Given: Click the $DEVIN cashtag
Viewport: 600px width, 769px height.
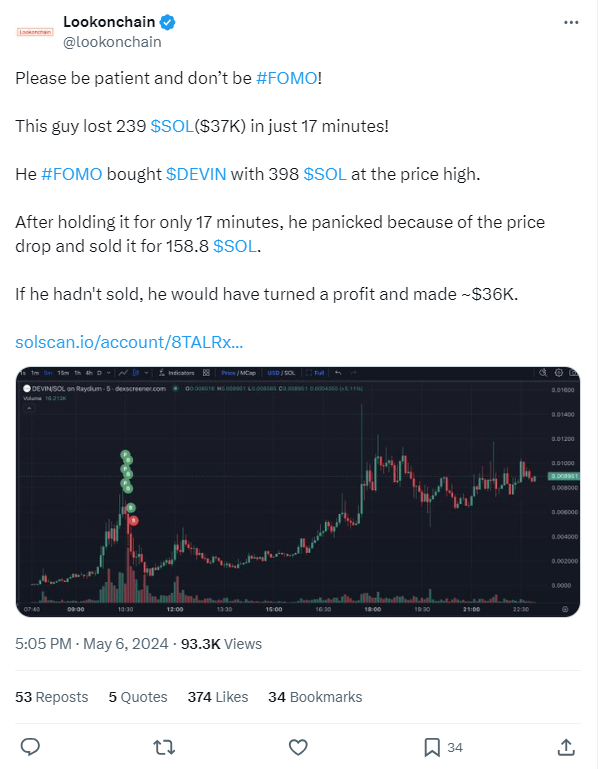Looking at the screenshot, I should [196, 173].
